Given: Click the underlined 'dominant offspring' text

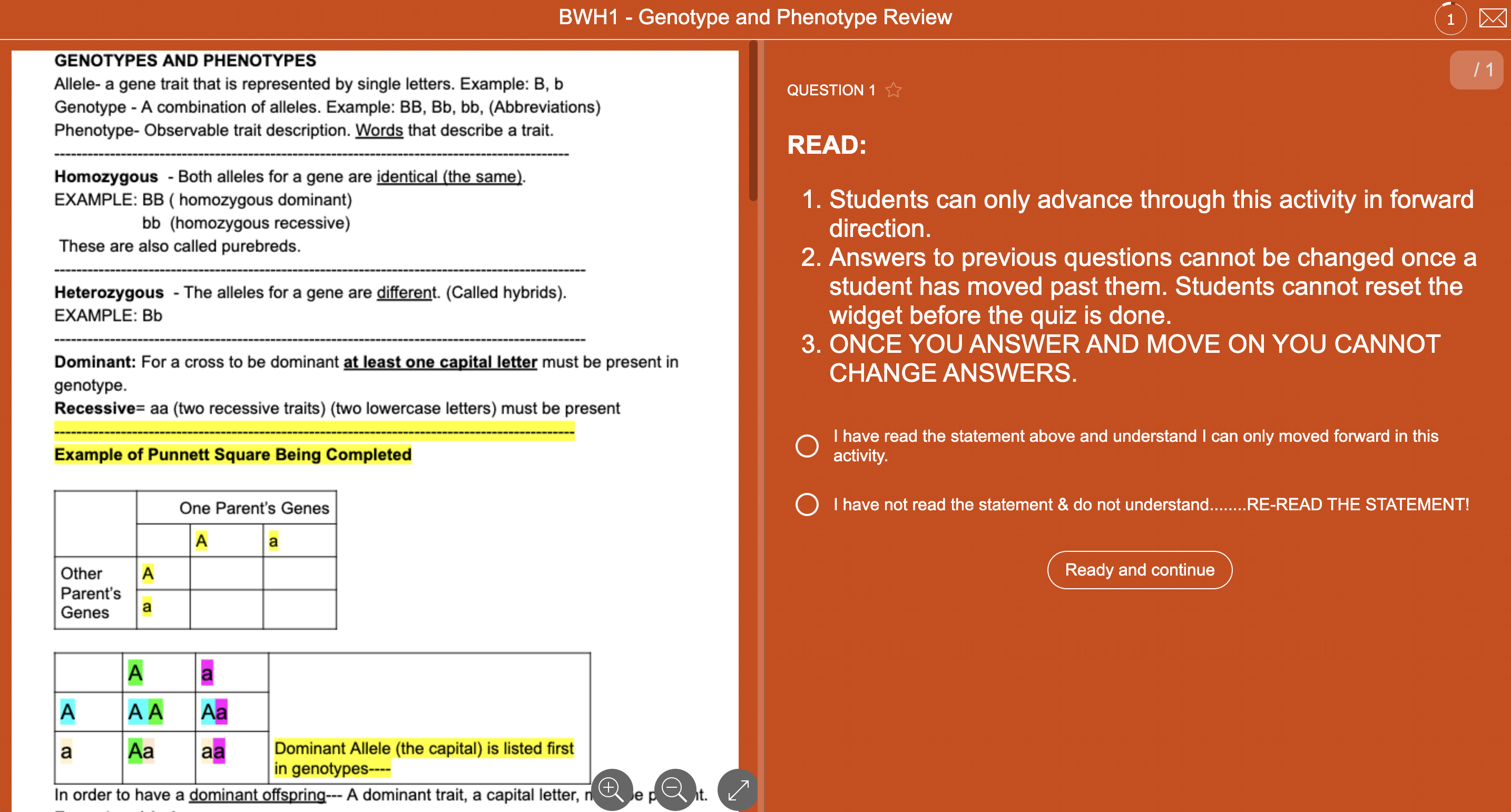Looking at the screenshot, I should pyautogui.click(x=257, y=795).
